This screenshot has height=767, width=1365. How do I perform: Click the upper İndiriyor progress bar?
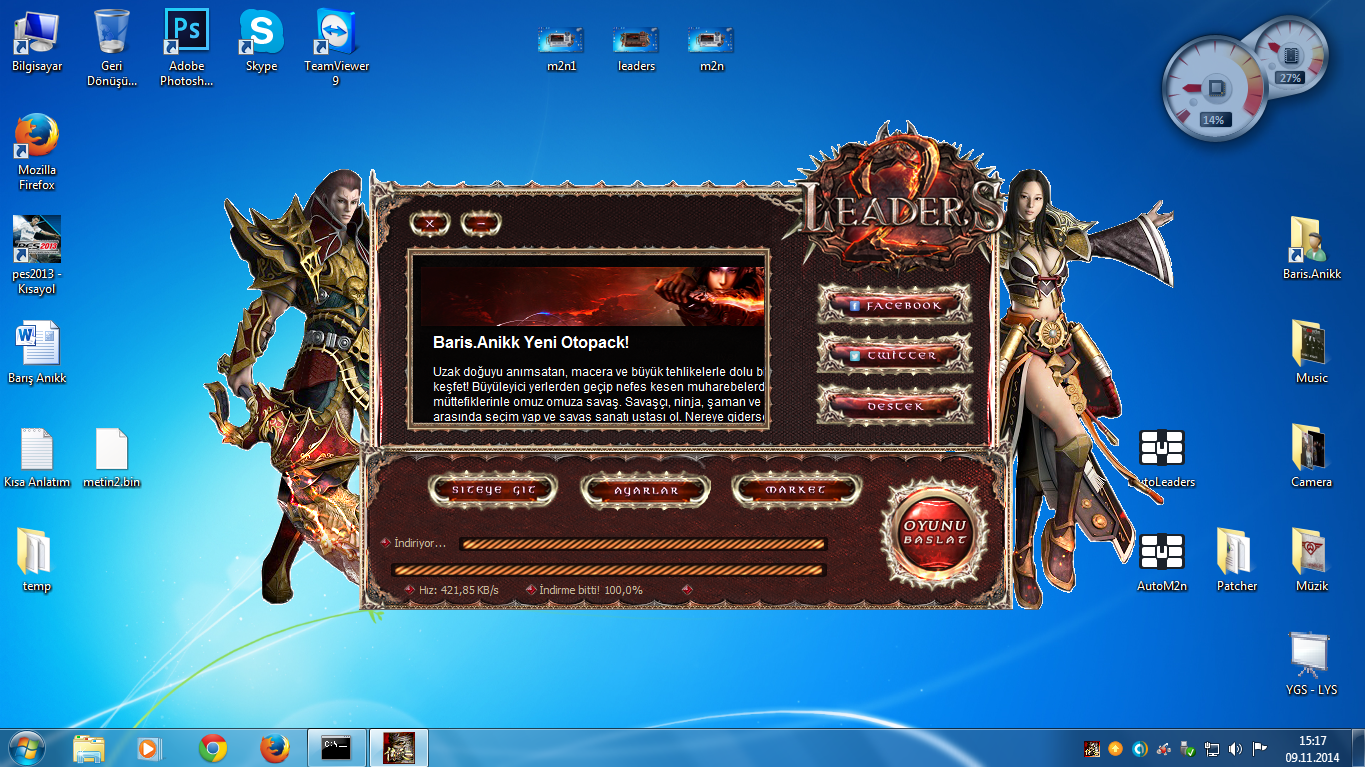click(x=643, y=544)
